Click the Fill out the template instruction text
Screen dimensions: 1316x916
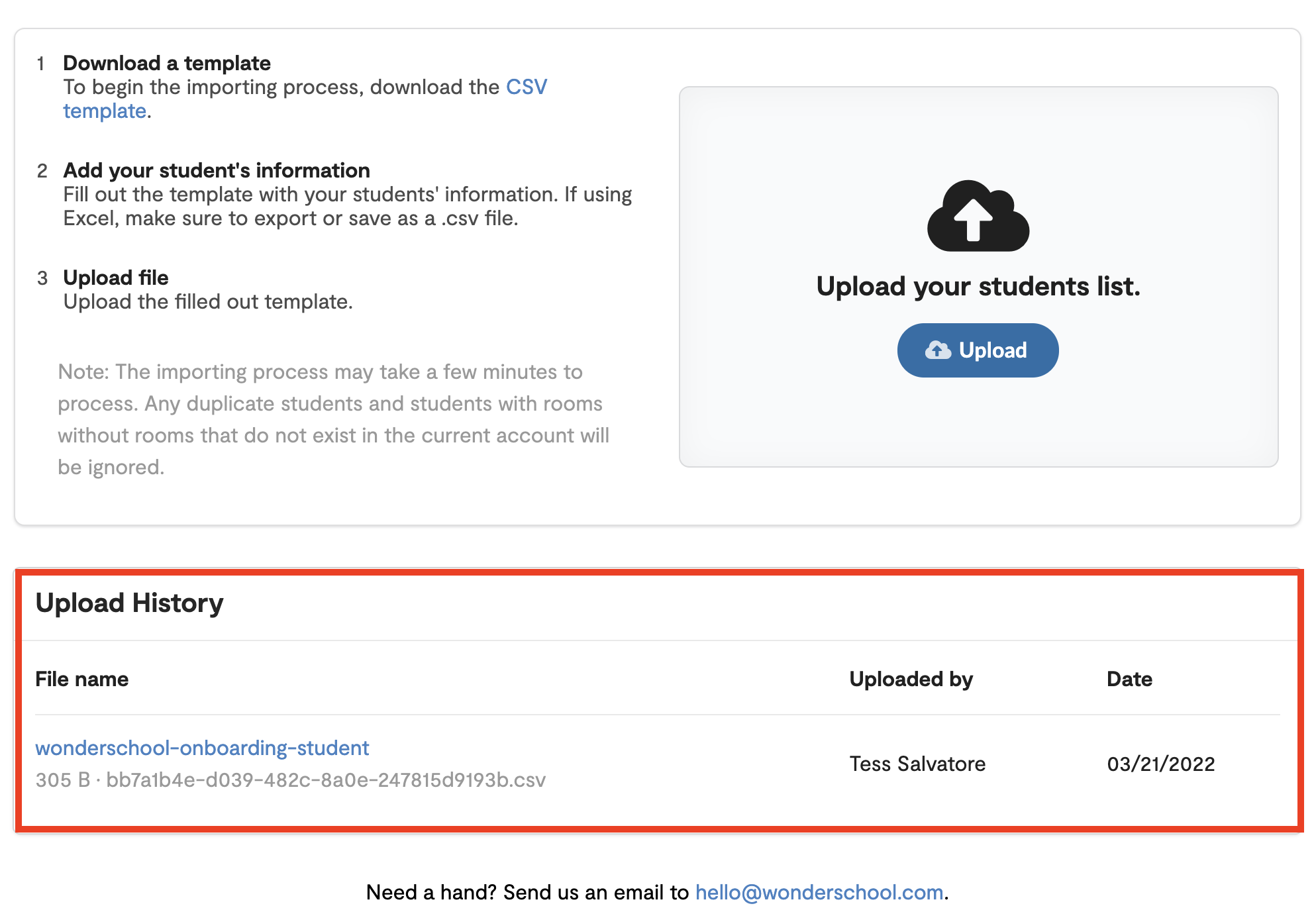point(348,206)
